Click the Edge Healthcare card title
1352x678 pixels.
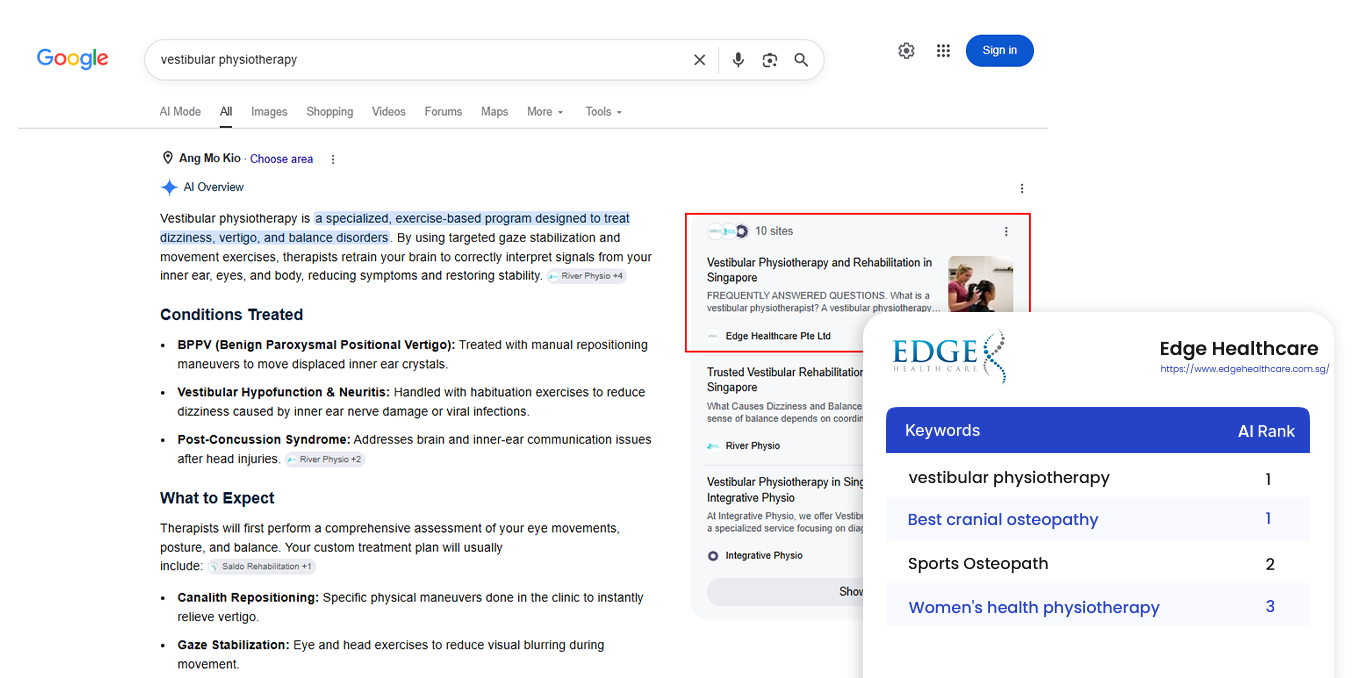[1238, 349]
